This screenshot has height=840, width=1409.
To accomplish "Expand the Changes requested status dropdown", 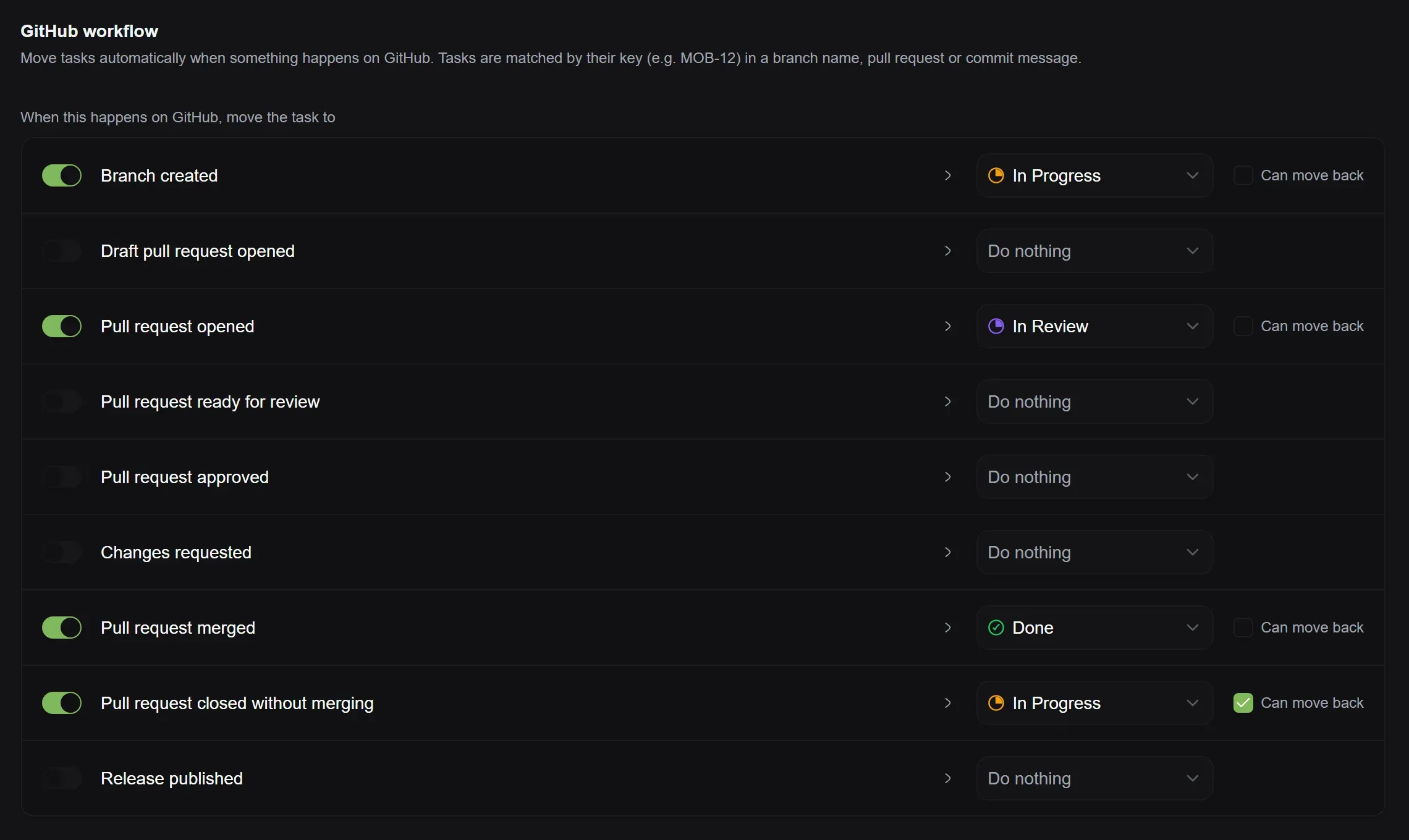I will tap(1094, 552).
